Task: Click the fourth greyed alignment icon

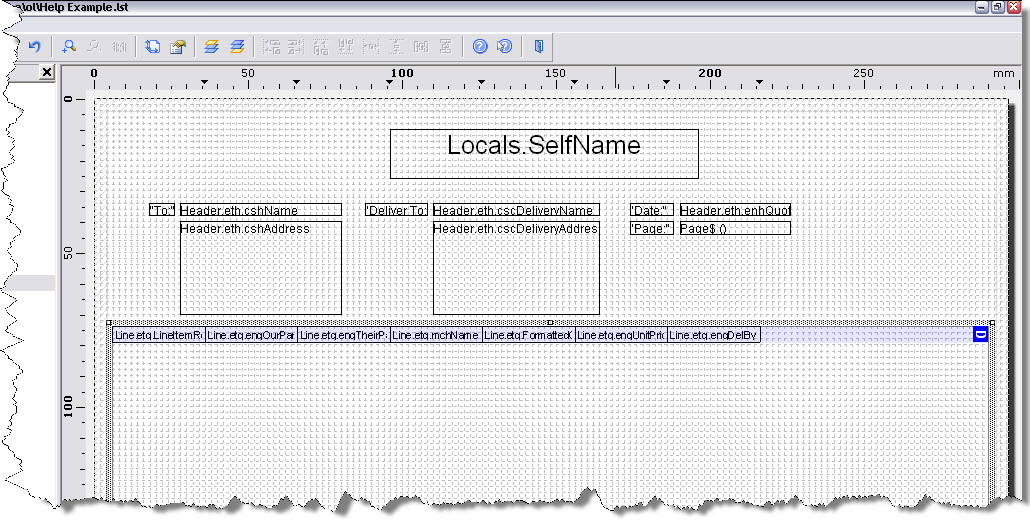Action: [346, 47]
